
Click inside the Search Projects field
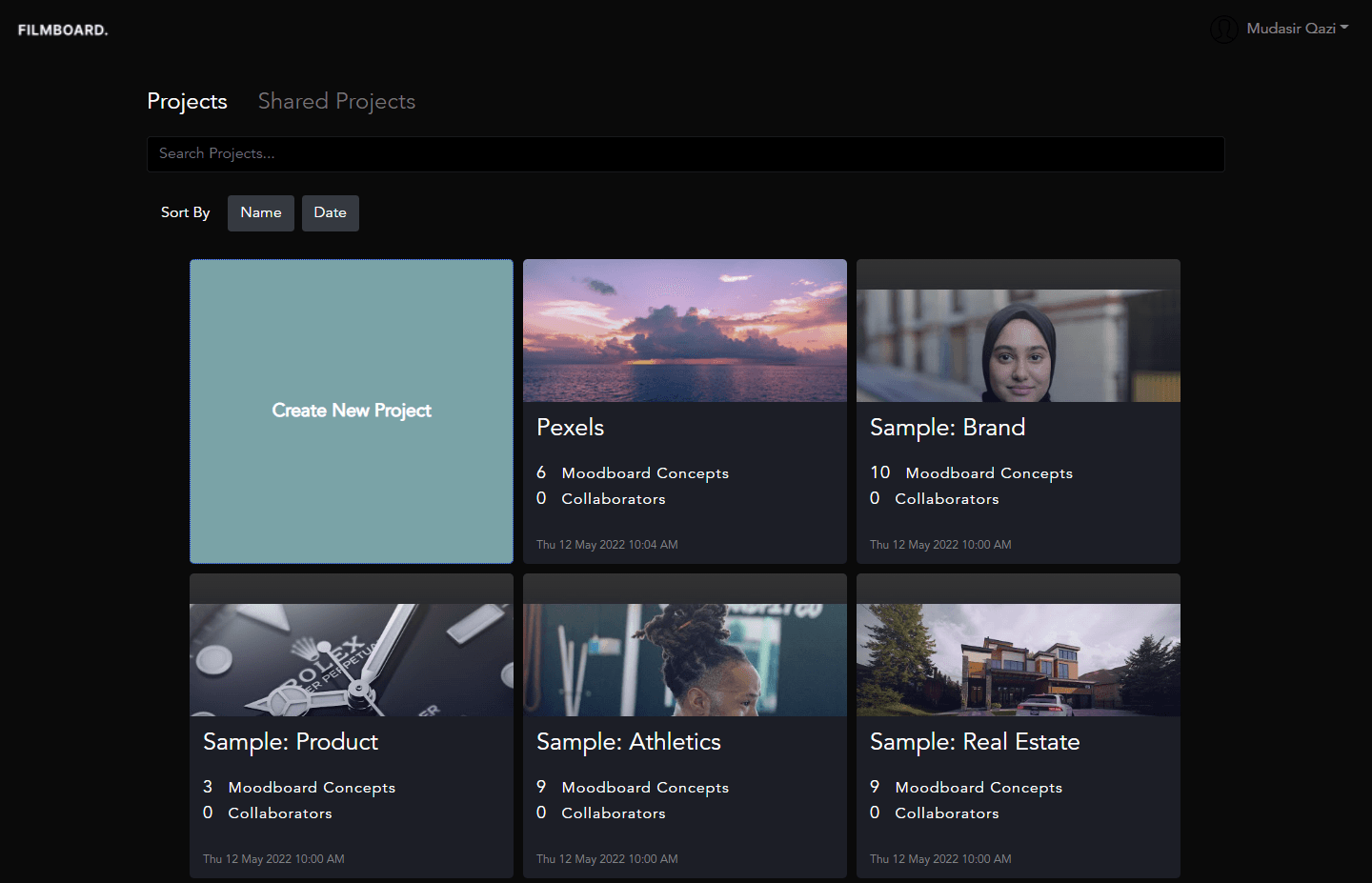pos(685,153)
